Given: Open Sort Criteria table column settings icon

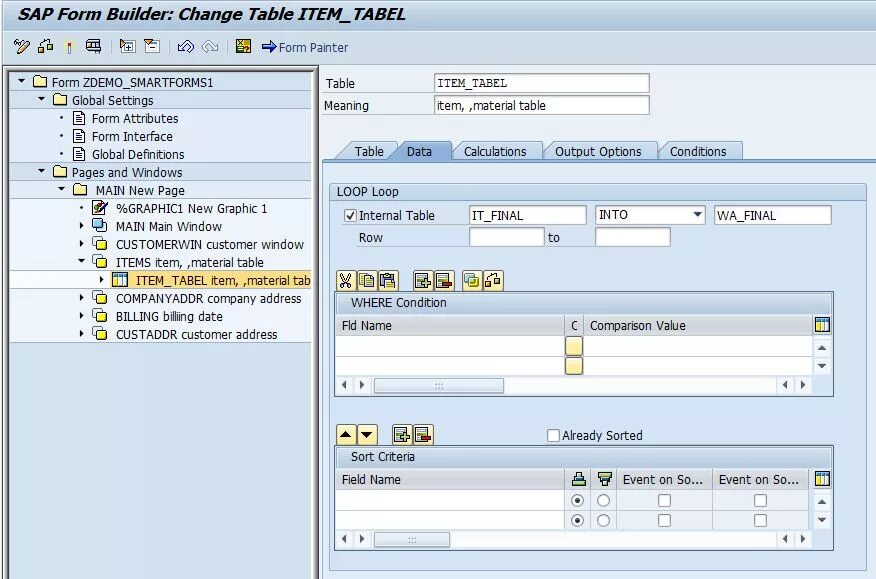Looking at the screenshot, I should click(822, 478).
